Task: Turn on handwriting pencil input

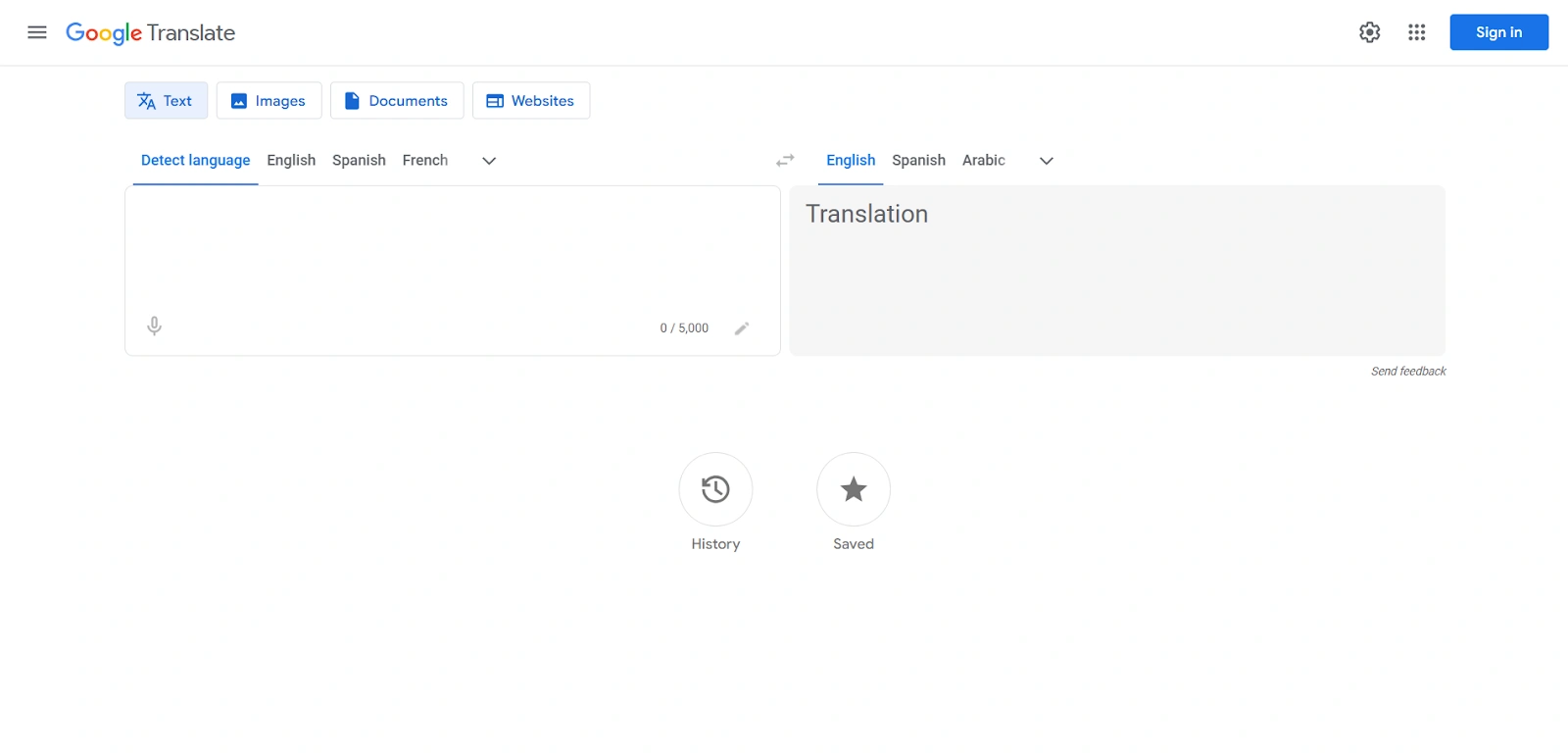Action: [x=742, y=328]
